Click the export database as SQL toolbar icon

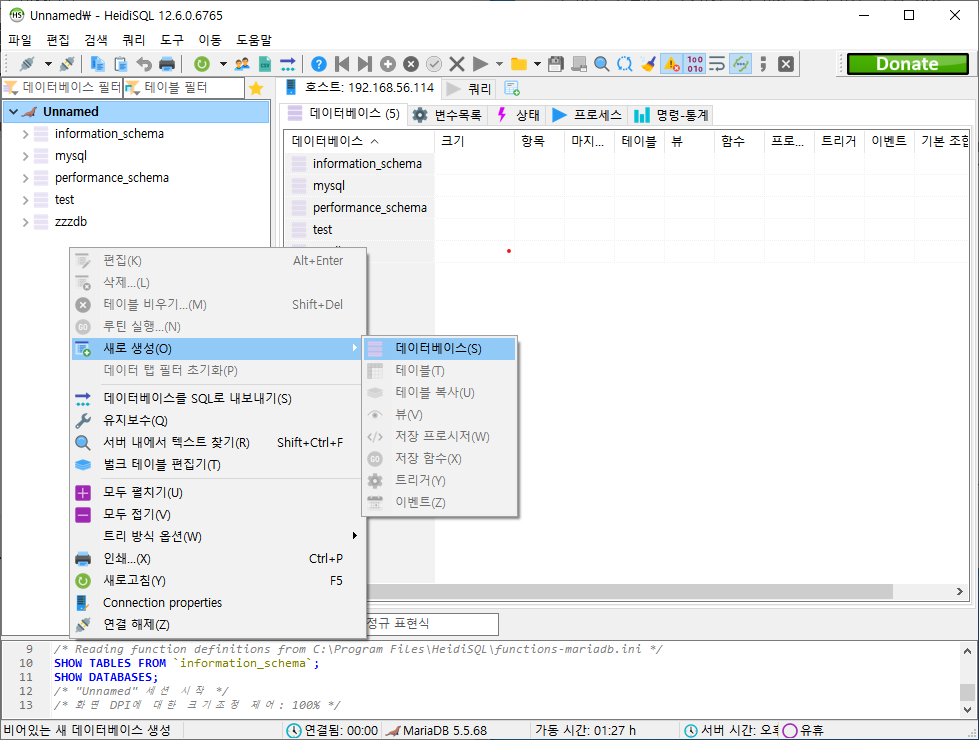[x=287, y=64]
